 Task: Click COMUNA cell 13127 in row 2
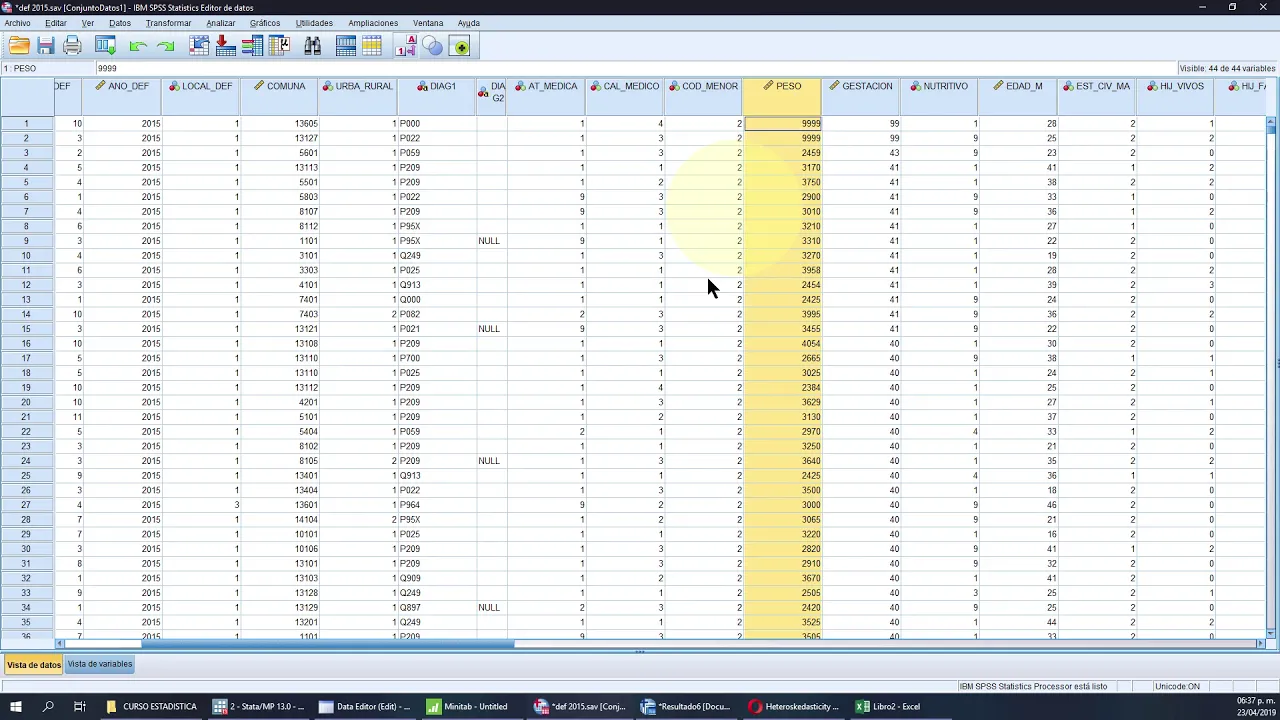[x=279, y=138]
